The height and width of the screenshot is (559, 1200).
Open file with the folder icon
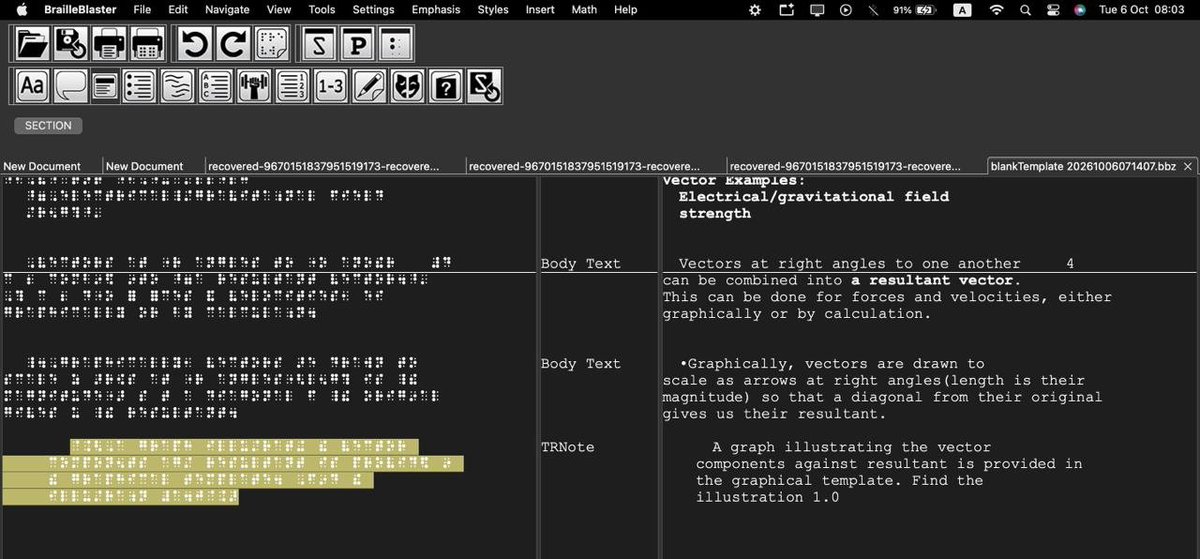point(33,44)
